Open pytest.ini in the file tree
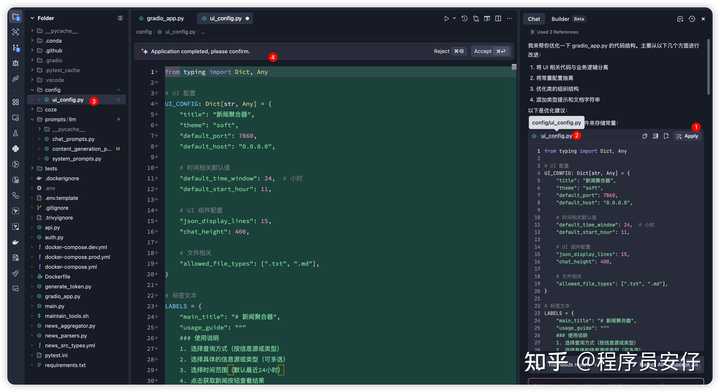720x392 pixels. point(56,356)
